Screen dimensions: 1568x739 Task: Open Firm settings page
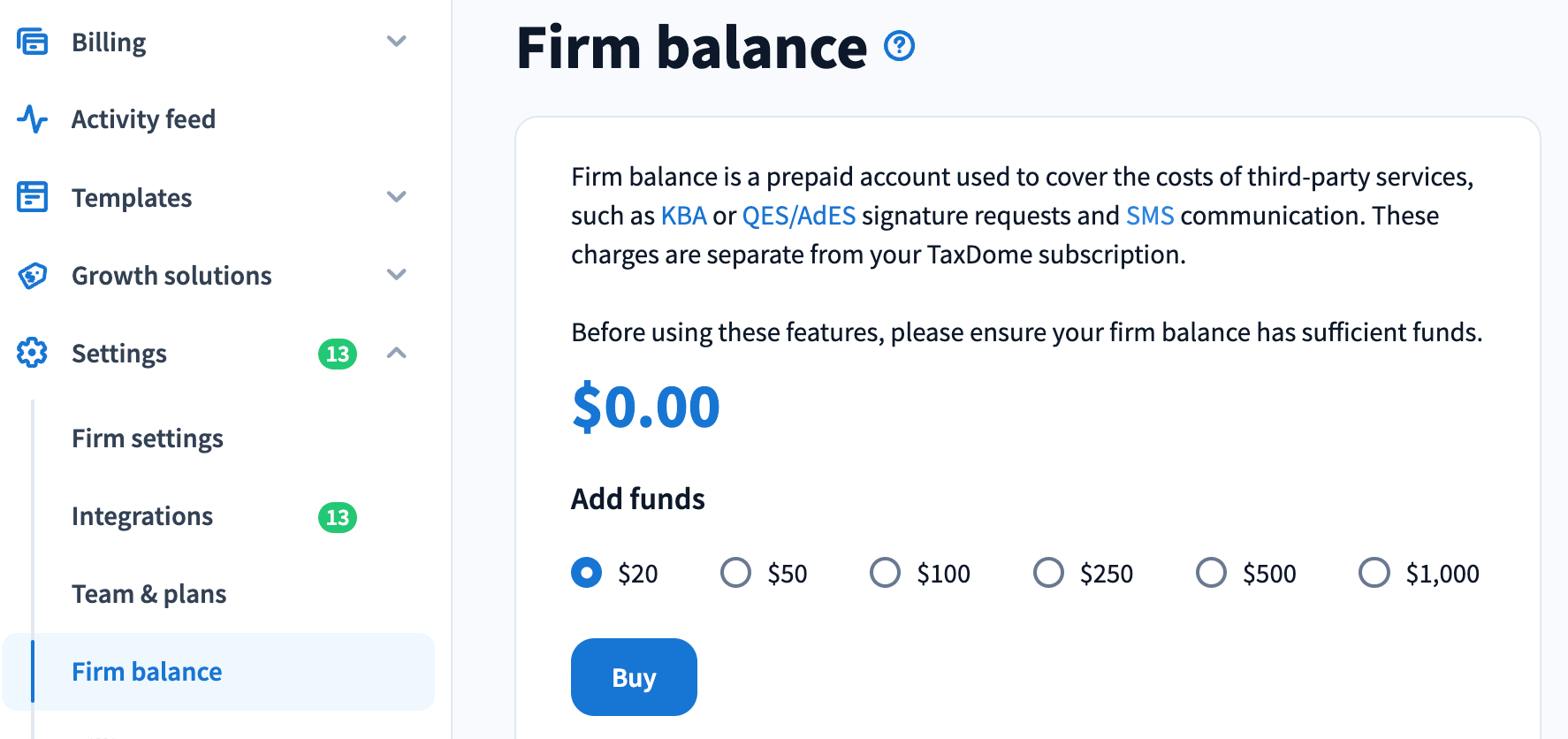point(148,438)
